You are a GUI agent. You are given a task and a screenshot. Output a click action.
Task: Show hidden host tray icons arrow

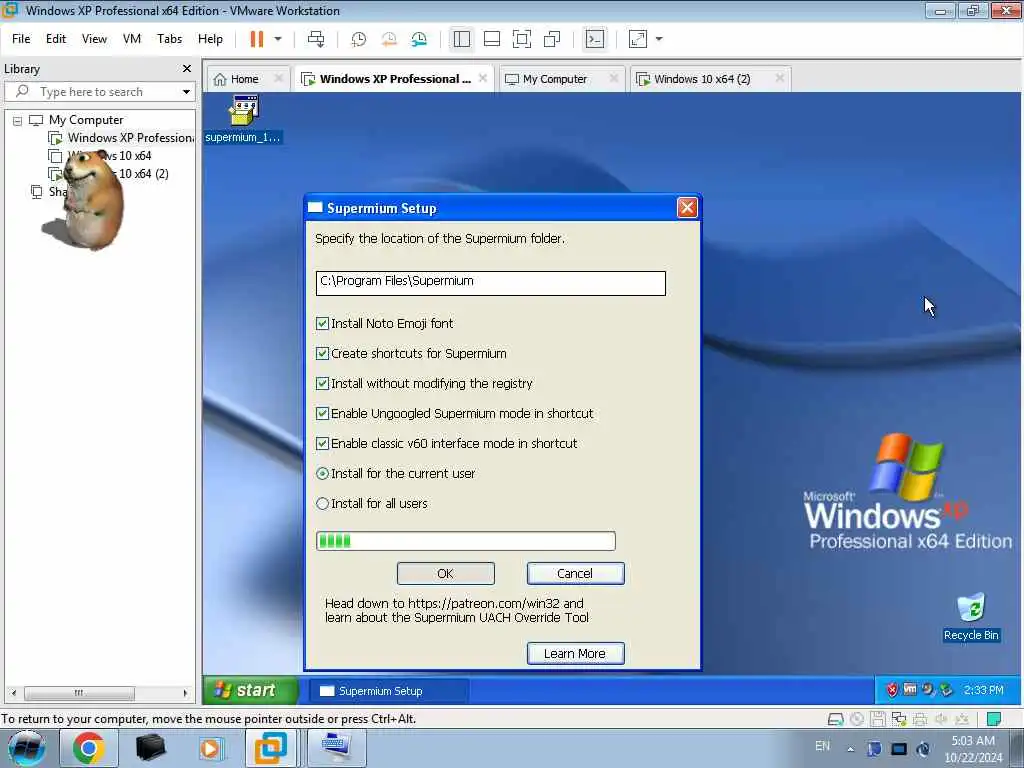(850, 749)
